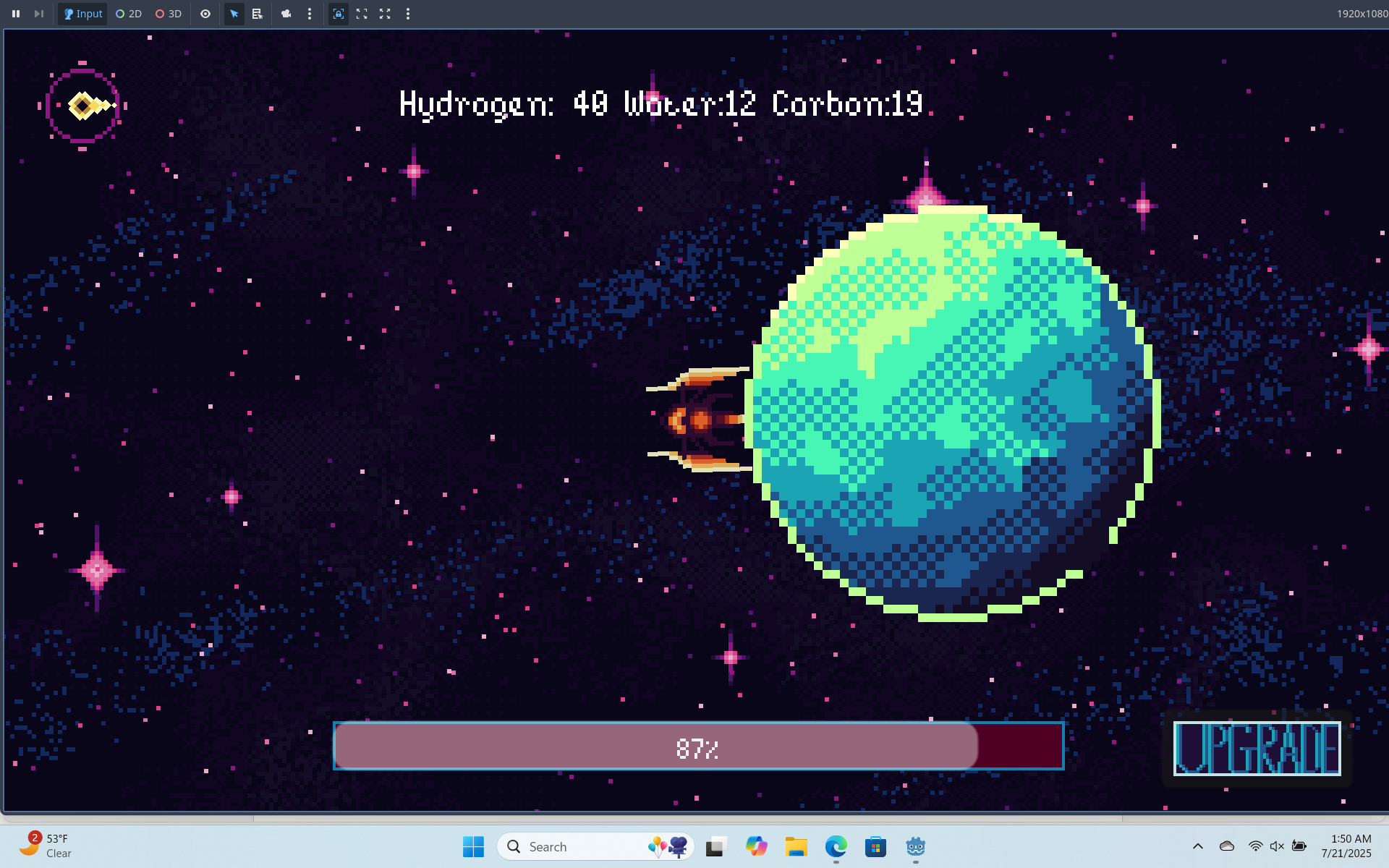The width and height of the screenshot is (1389, 868).
Task: Click the 87% progress bar
Action: coord(698,746)
